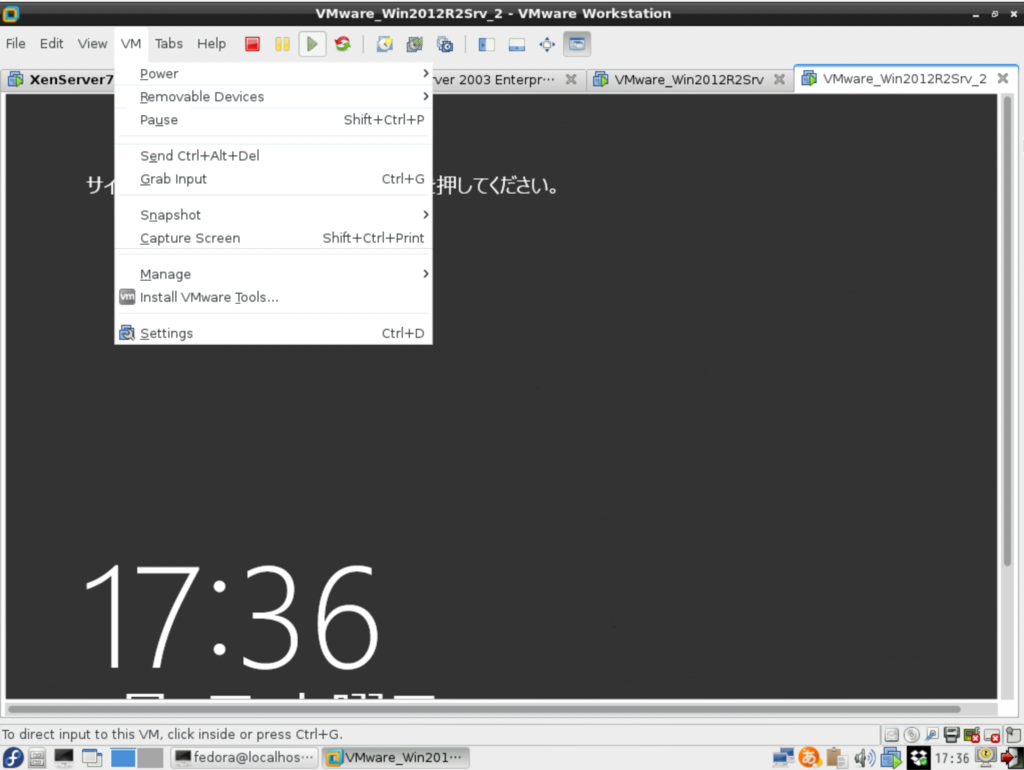Open the clipboard manager tray icon

click(x=836, y=758)
